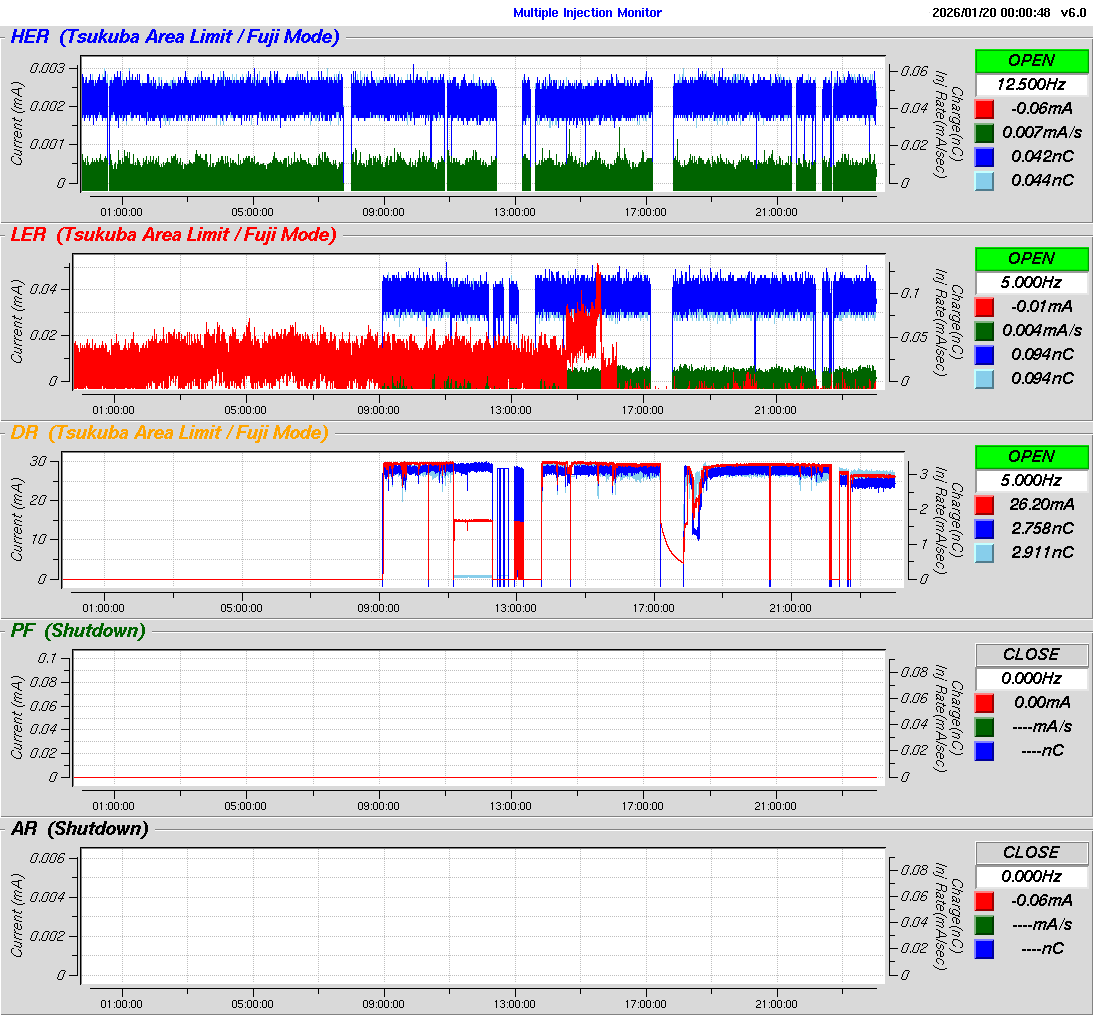Click HER light blue swatch beside 0.044nC
The width and height of the screenshot is (1093, 1015).
(x=985, y=180)
